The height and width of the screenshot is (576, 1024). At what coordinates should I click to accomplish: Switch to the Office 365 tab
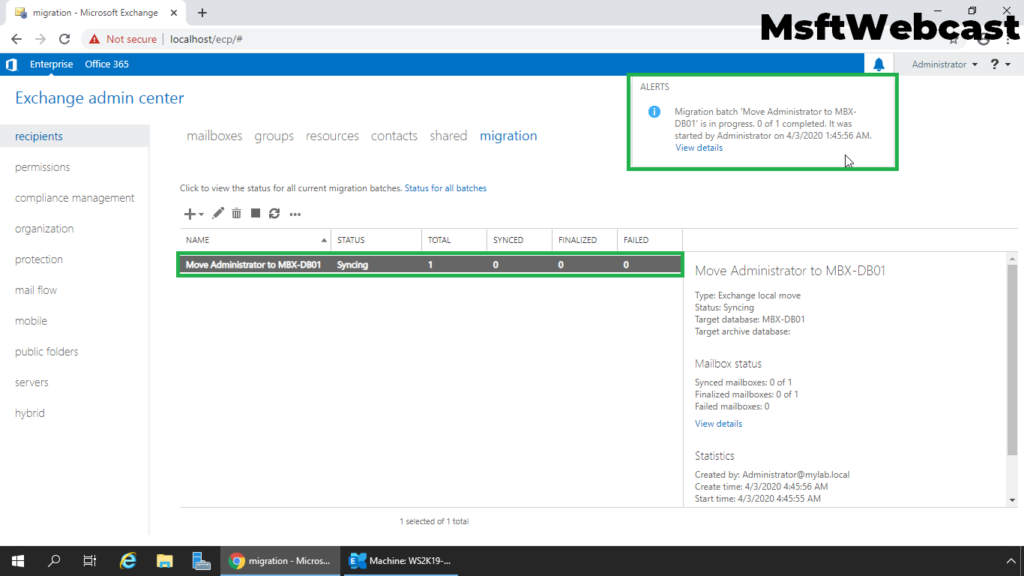pyautogui.click(x=106, y=64)
